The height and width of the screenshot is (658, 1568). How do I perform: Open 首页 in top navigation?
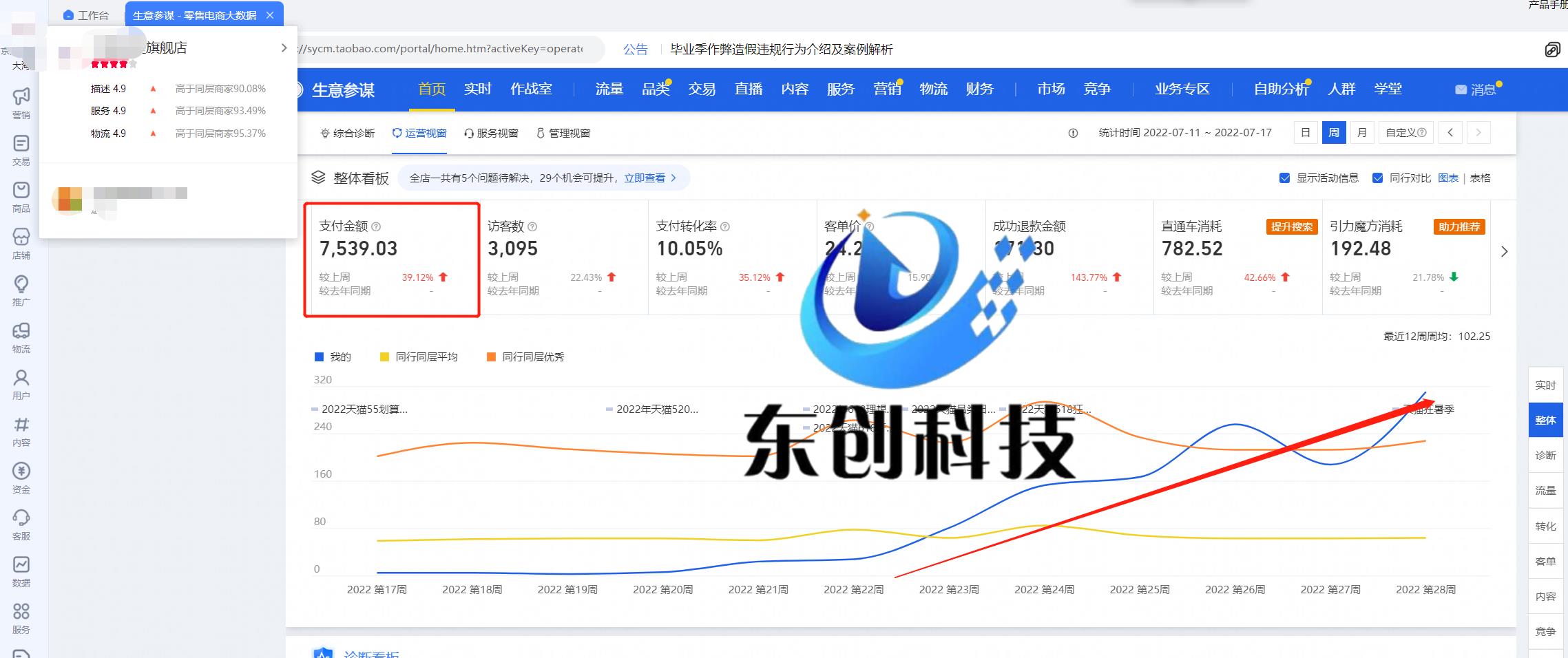pyautogui.click(x=432, y=89)
